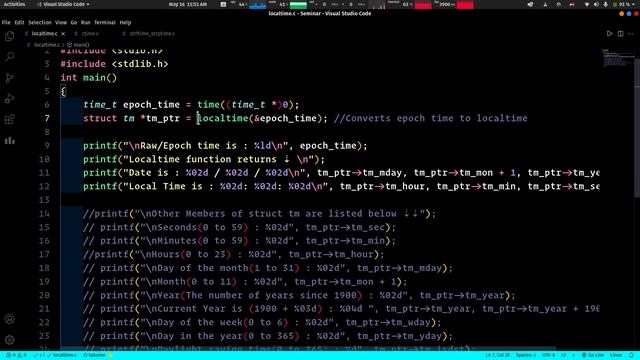Click 'Local Time is' printf on line 12

click(341, 187)
